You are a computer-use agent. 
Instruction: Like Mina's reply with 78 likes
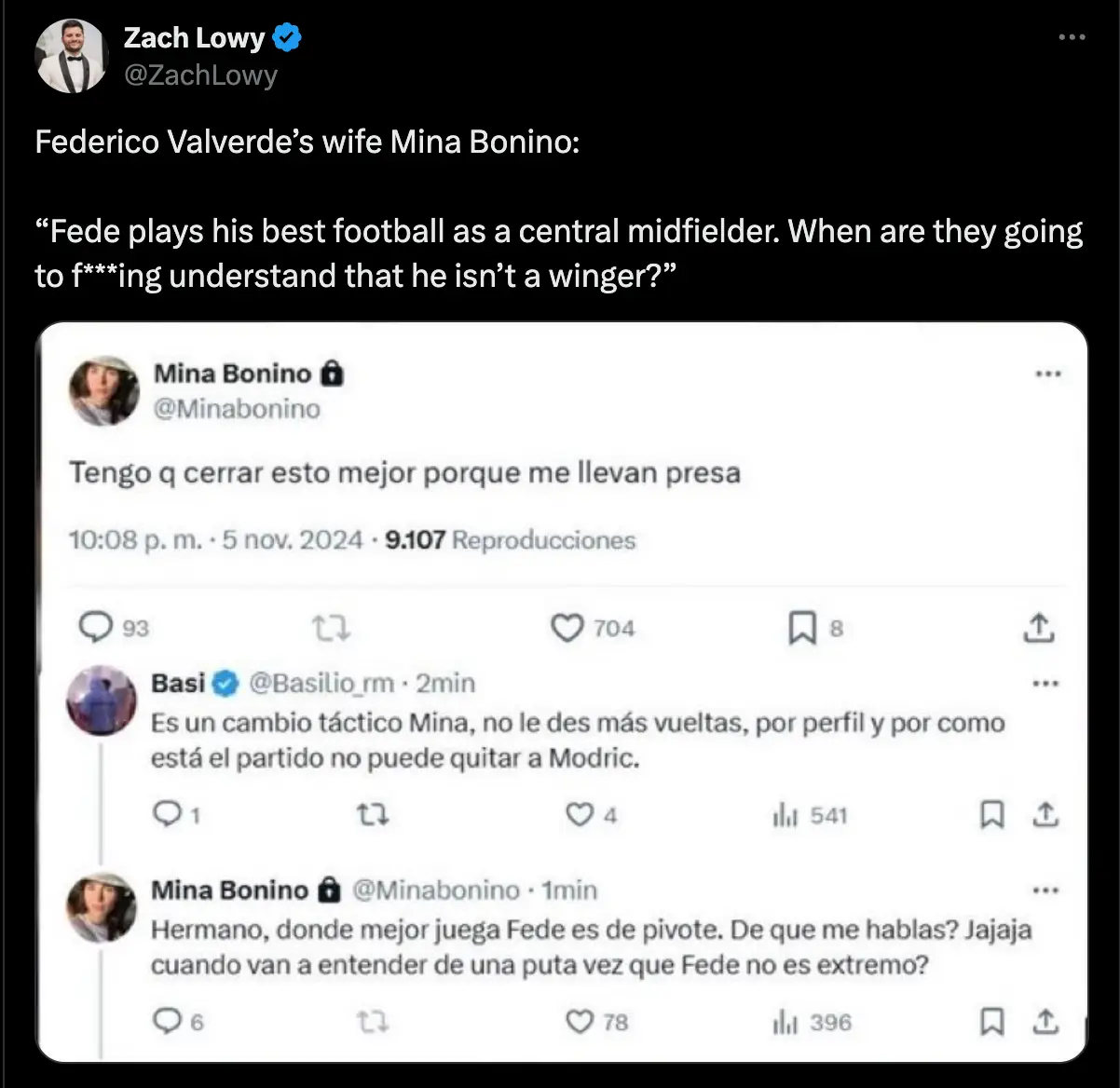pyautogui.click(x=580, y=1022)
